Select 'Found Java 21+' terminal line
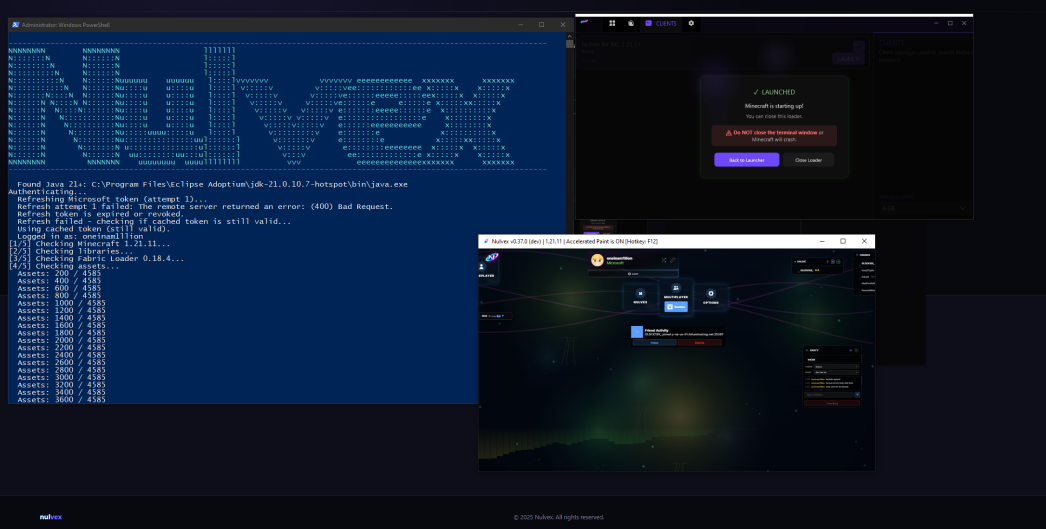This screenshot has height=529, width=1046. coord(212,184)
